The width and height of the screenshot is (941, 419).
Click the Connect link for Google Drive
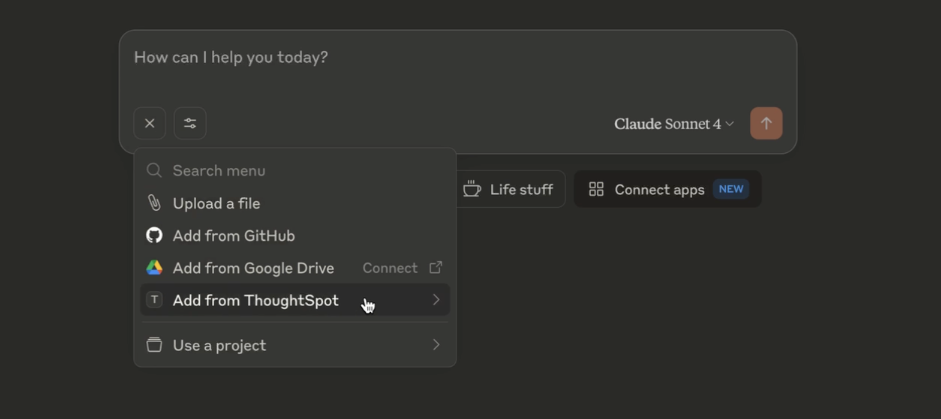[390, 268]
